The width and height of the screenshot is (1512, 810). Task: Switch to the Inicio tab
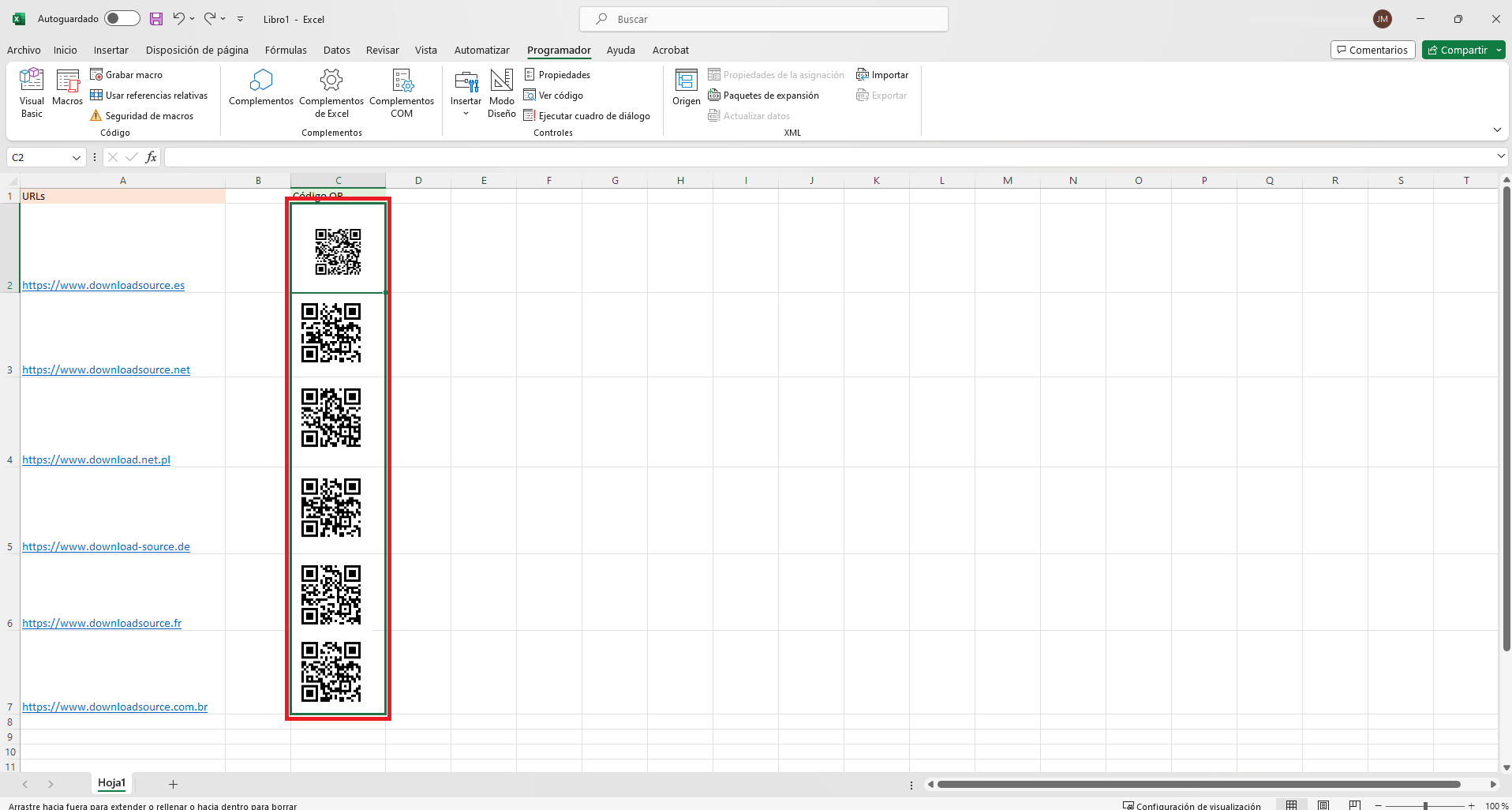(65, 50)
